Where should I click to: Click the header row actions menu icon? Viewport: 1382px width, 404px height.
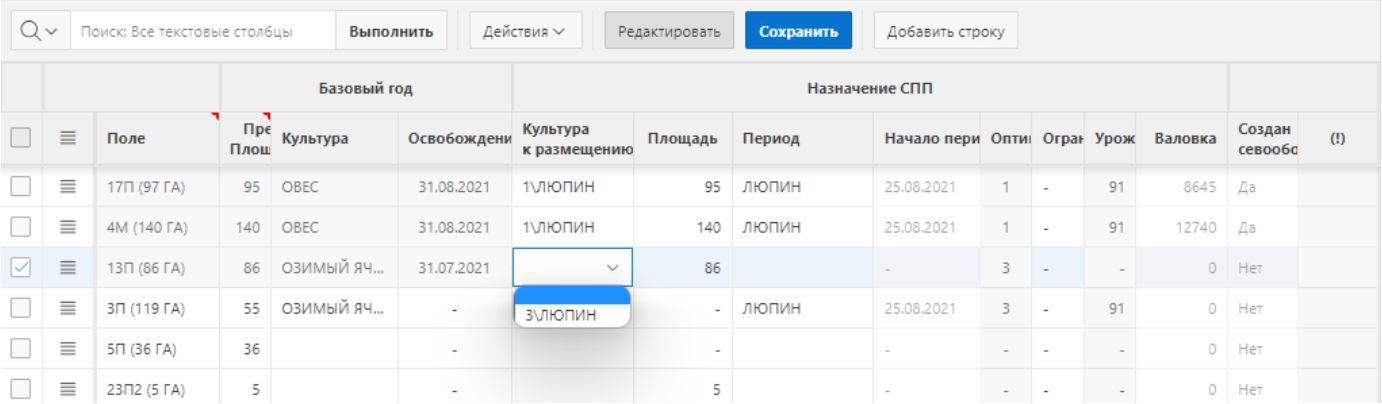[68, 139]
